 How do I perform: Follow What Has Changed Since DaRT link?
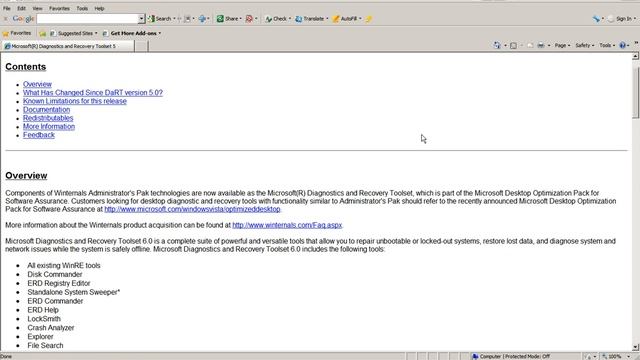tap(93, 93)
